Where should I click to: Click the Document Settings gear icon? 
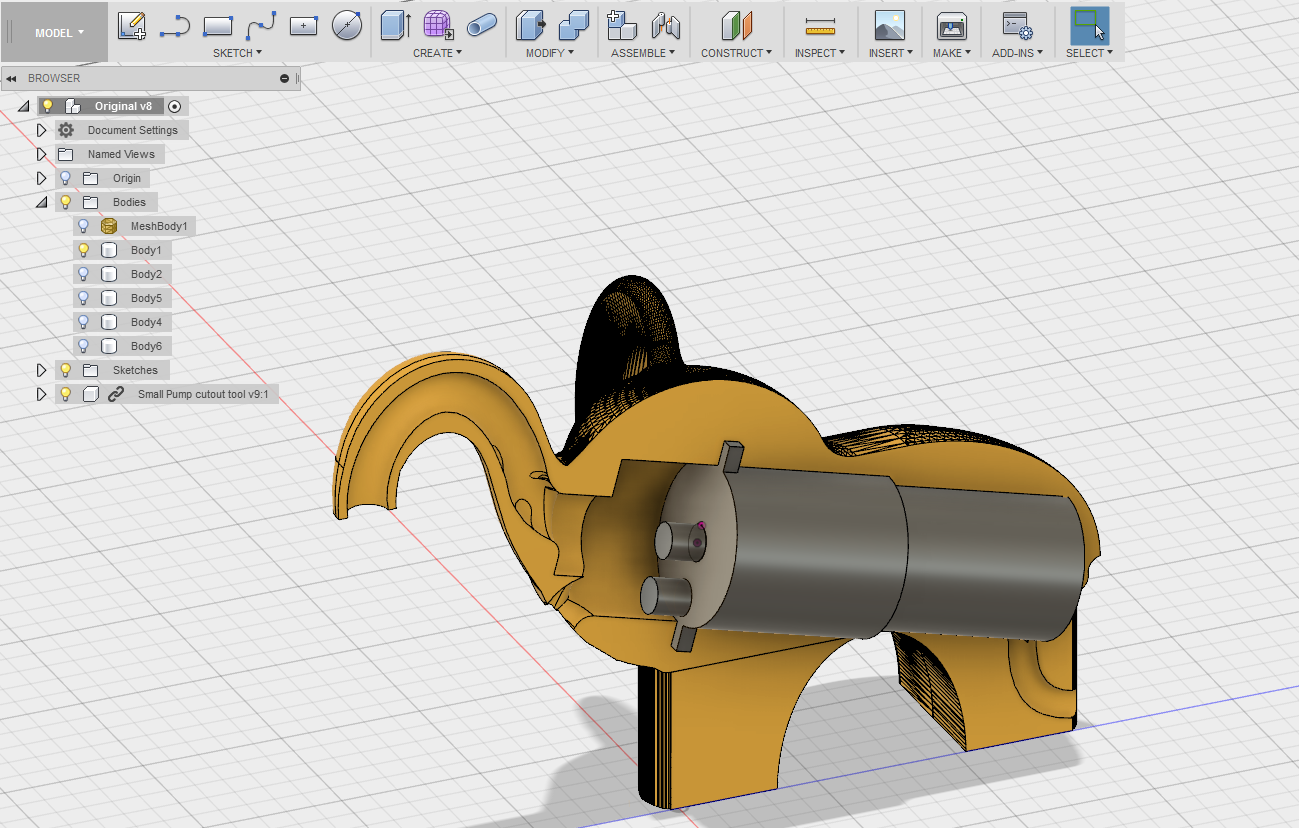(x=66, y=130)
